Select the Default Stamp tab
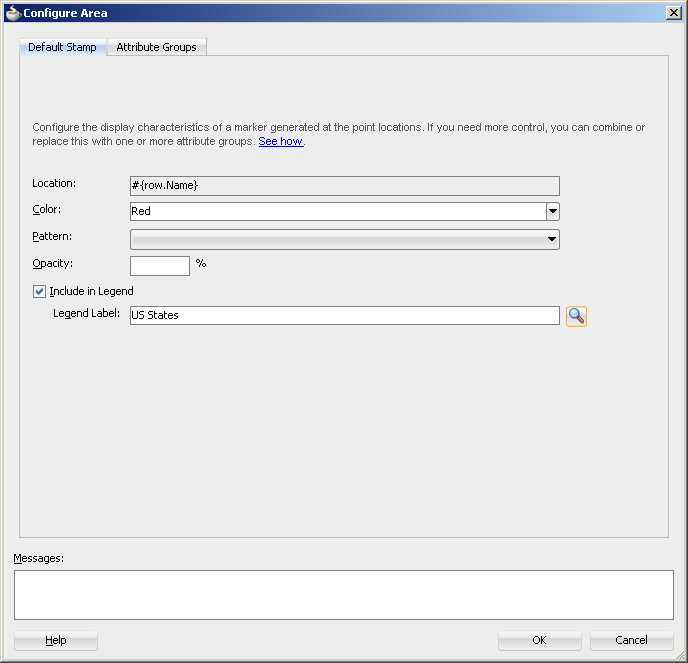The height and width of the screenshot is (663, 688). (x=62, y=47)
